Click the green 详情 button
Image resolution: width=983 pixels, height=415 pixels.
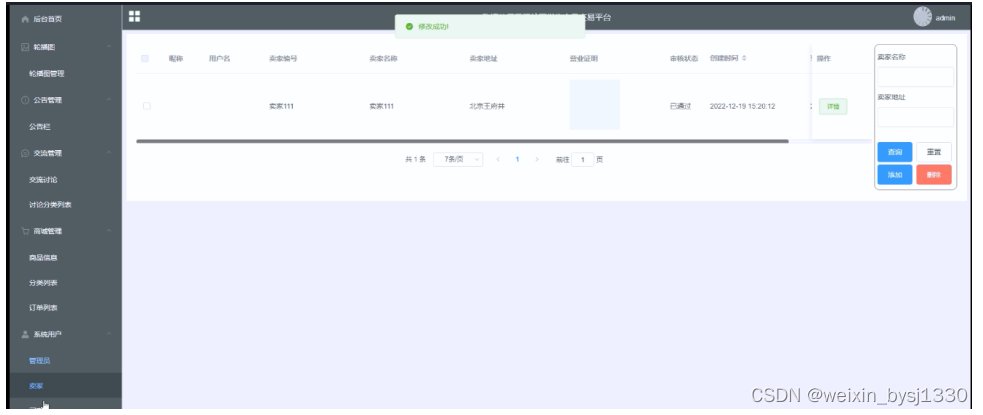[833, 107]
